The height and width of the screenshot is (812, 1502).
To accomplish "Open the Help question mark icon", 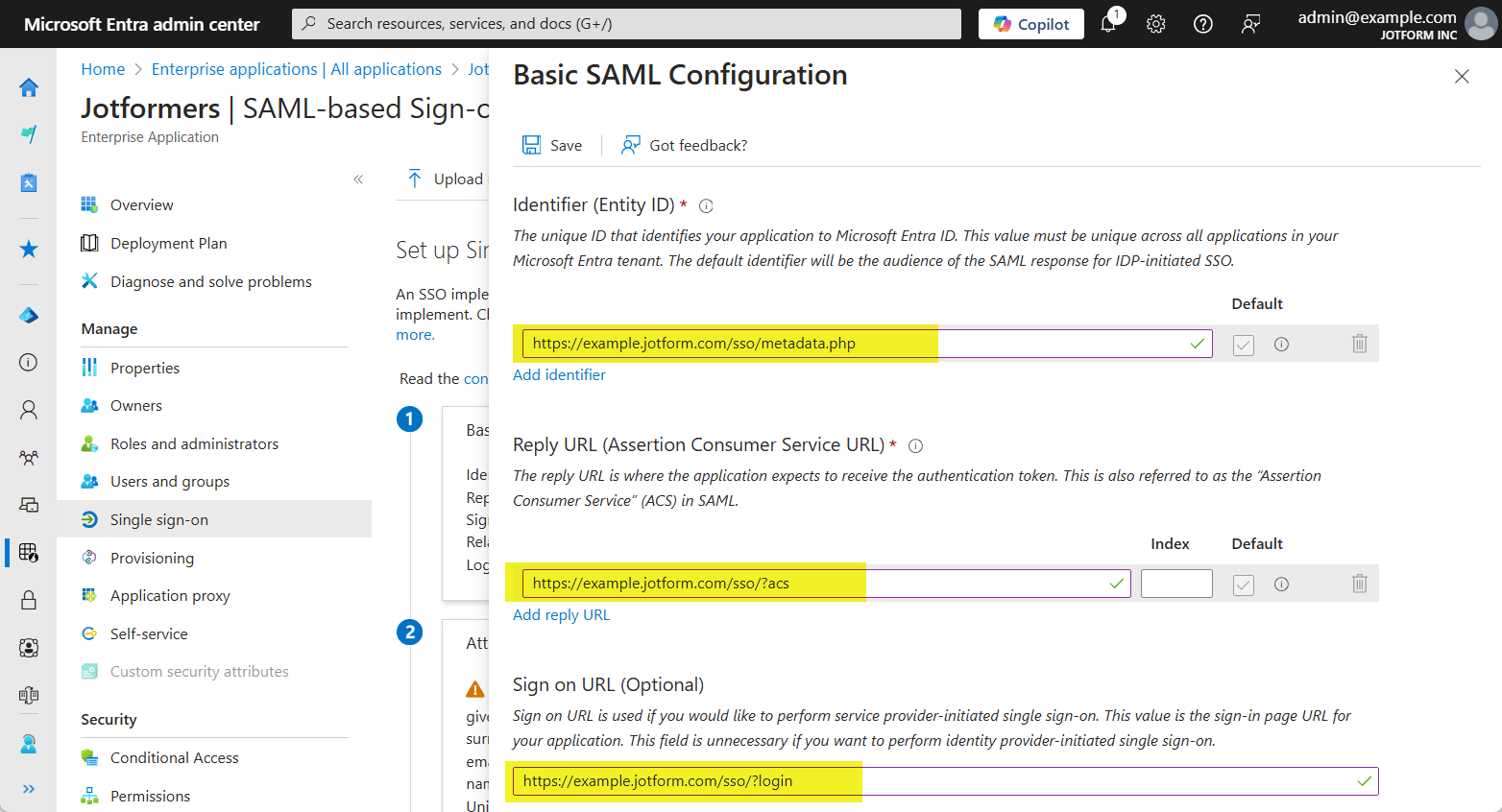I will [1203, 24].
